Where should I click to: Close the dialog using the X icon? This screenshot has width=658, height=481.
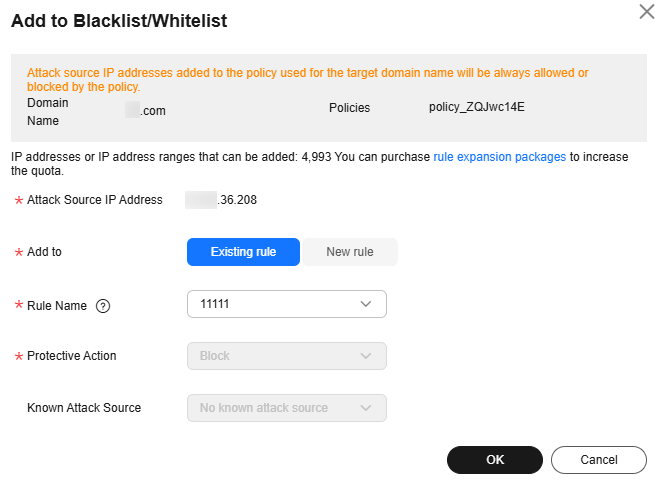(647, 11)
